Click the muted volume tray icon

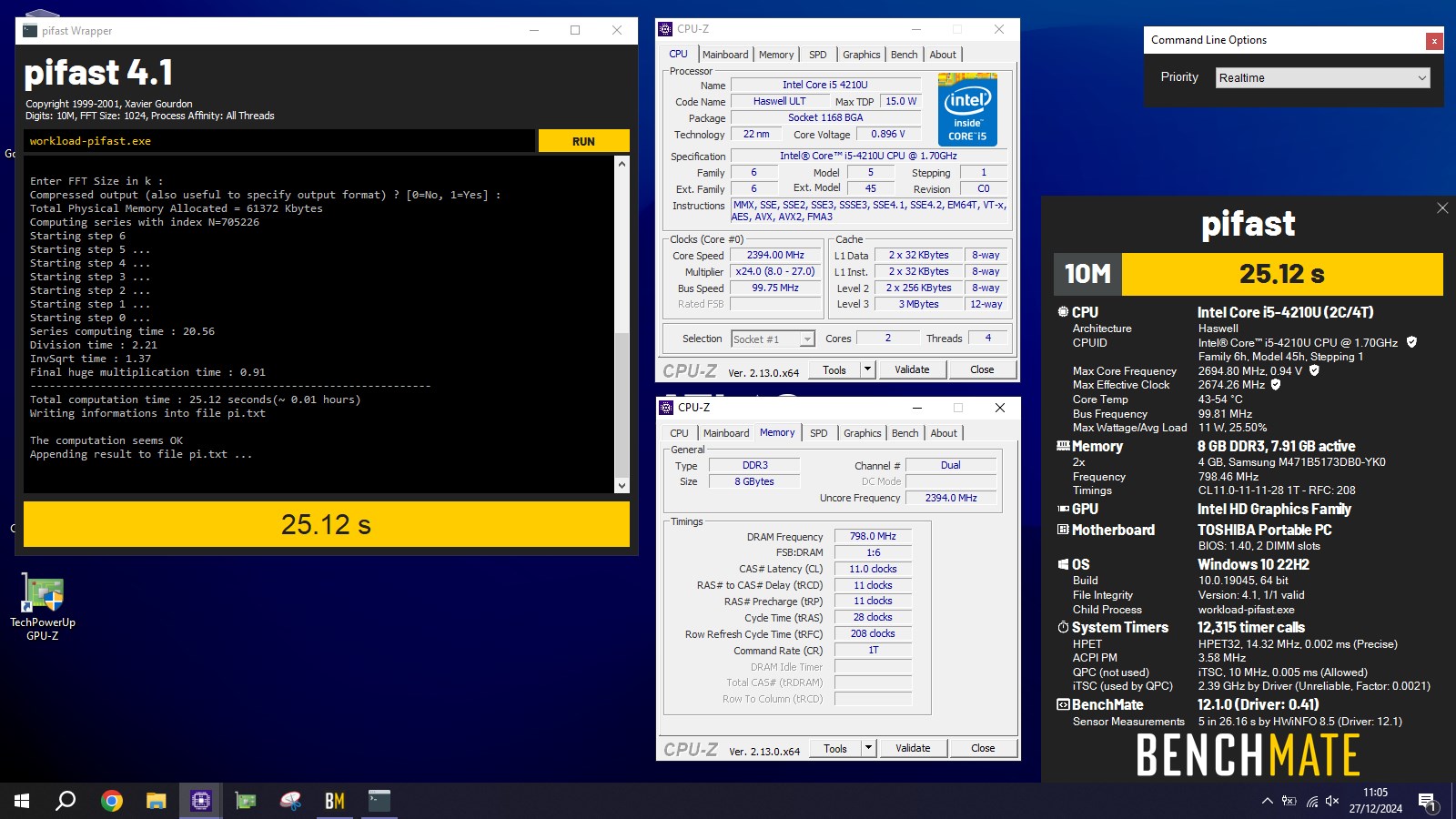coord(1332,801)
